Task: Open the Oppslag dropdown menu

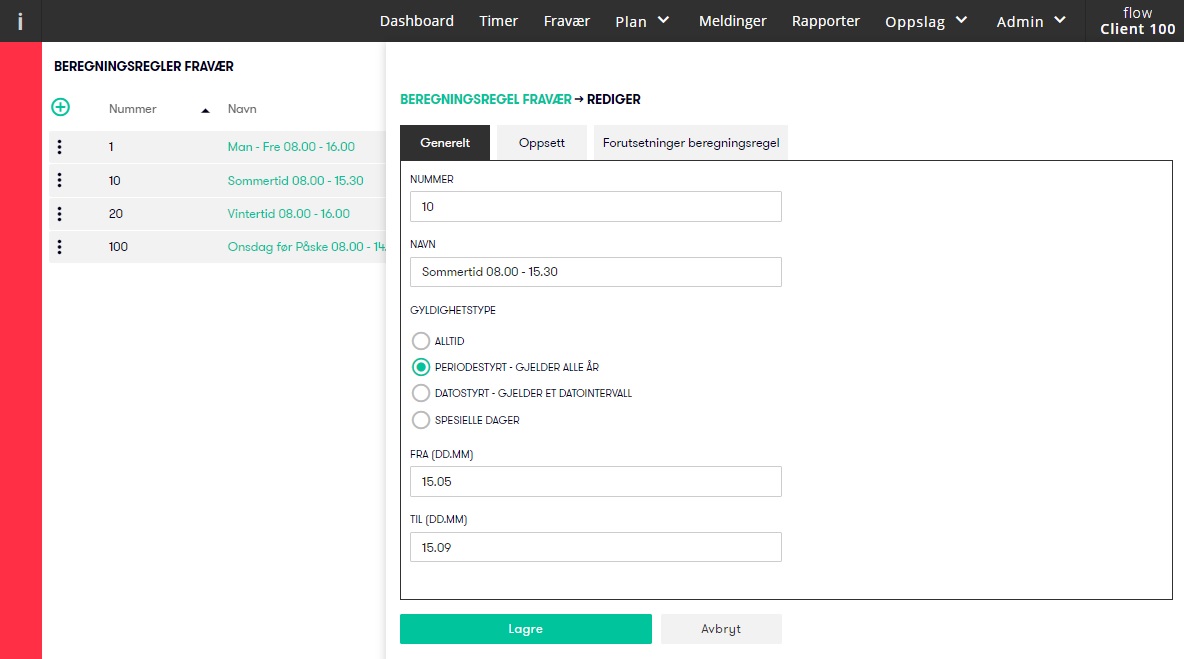Action: pyautogui.click(x=926, y=21)
